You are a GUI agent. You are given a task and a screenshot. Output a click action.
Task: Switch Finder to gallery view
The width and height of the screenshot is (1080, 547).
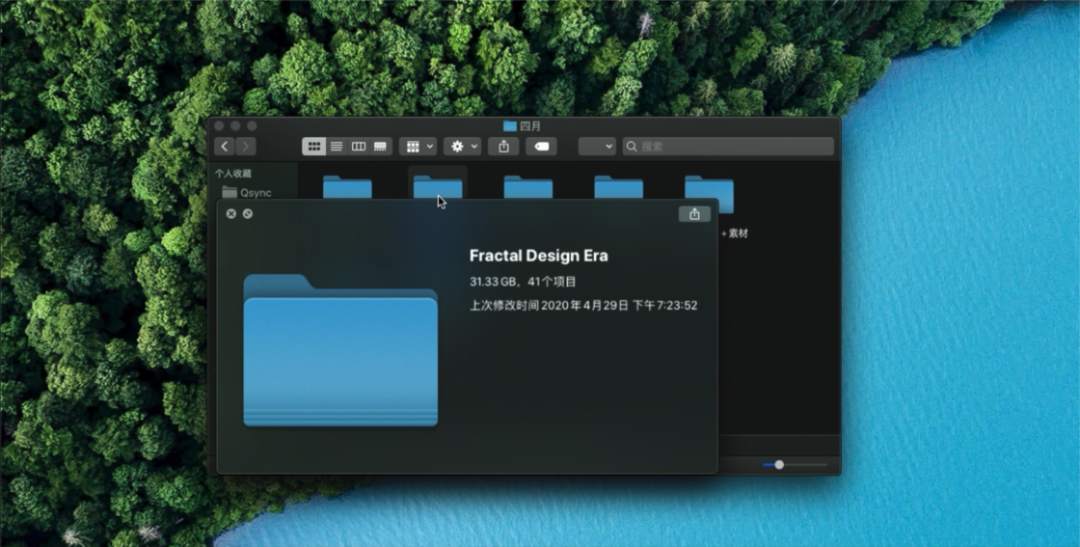coord(380,146)
